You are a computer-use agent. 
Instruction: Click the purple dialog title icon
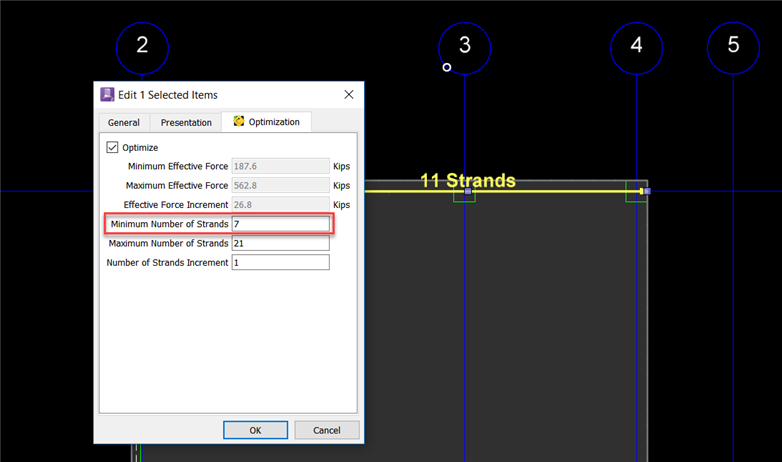tap(107, 94)
